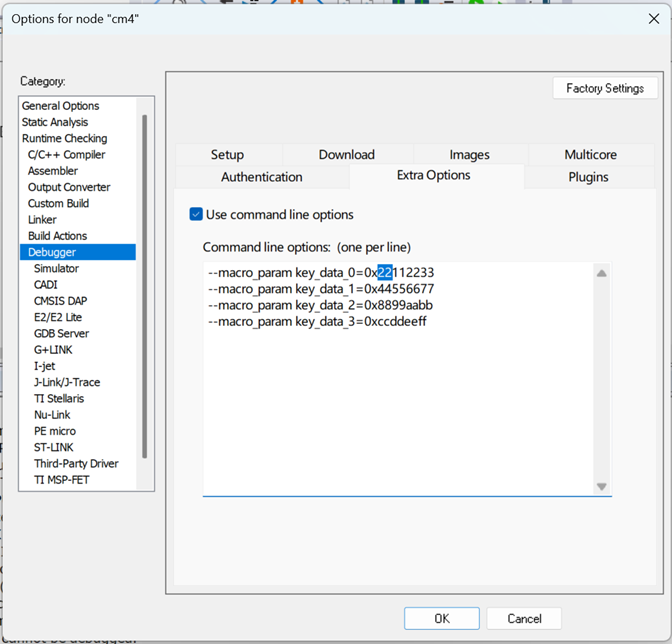Image resolution: width=672 pixels, height=644 pixels.
Task: Select the highlighted Debugger category
Action: 78,252
